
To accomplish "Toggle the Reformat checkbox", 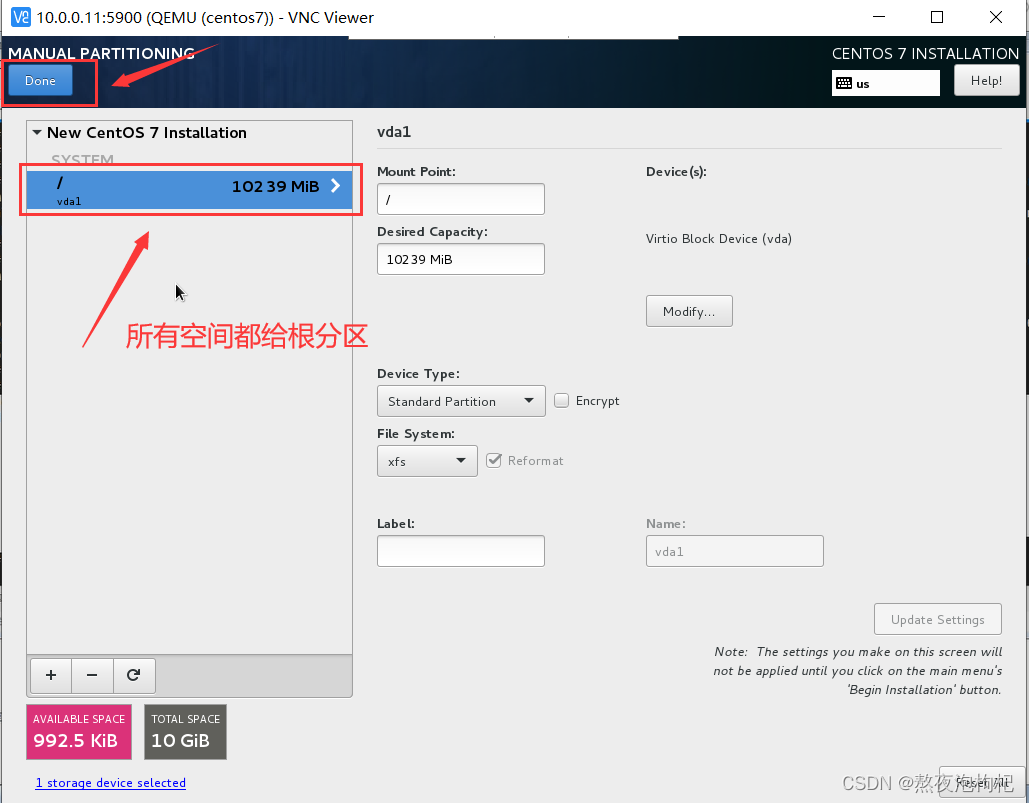I will pyautogui.click(x=494, y=461).
